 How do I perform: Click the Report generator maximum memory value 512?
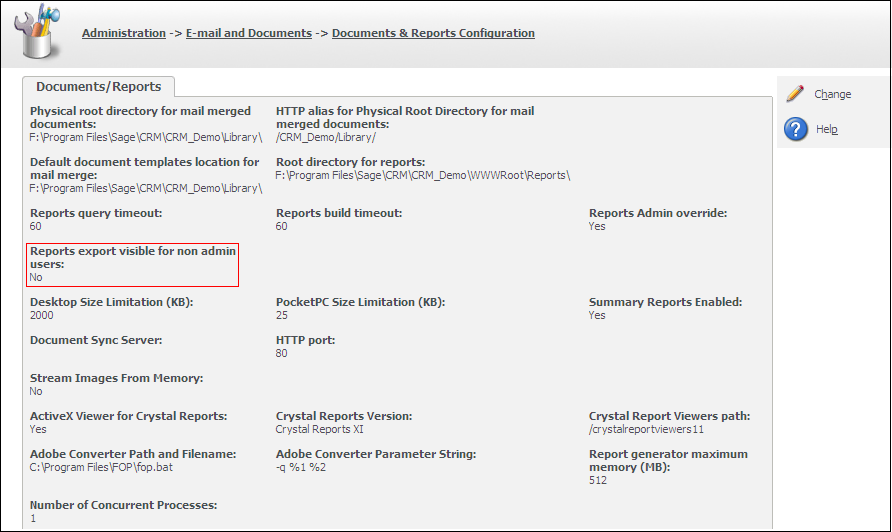coord(598,480)
